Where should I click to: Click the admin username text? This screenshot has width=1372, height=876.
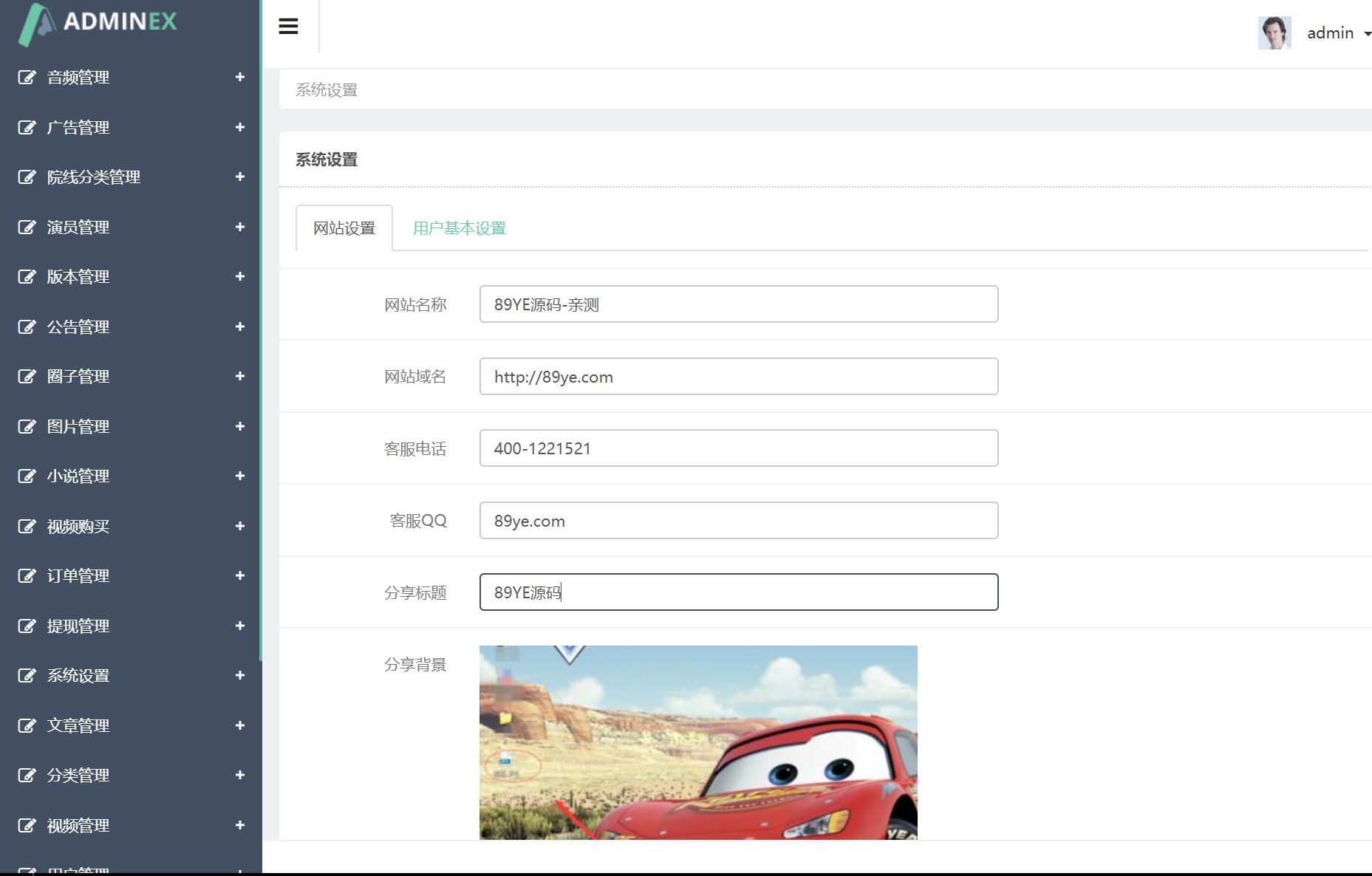pyautogui.click(x=1330, y=33)
